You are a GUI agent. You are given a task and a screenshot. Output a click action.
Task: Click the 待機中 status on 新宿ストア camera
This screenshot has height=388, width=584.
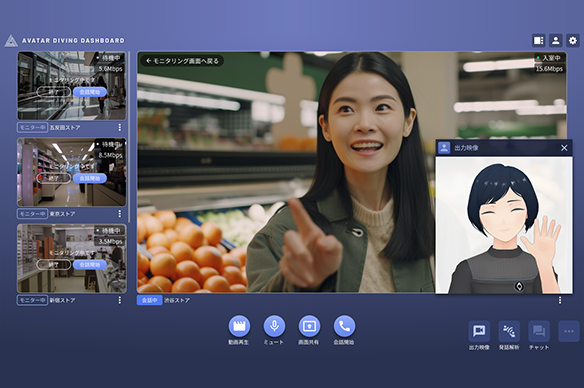109,231
